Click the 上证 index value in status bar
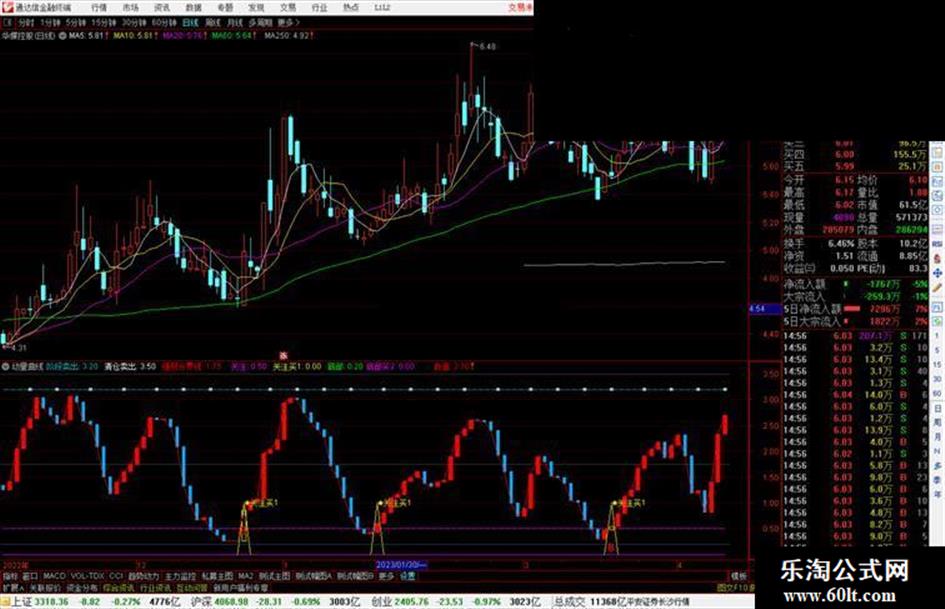Viewport: 945px width, 609px height. 51,602
